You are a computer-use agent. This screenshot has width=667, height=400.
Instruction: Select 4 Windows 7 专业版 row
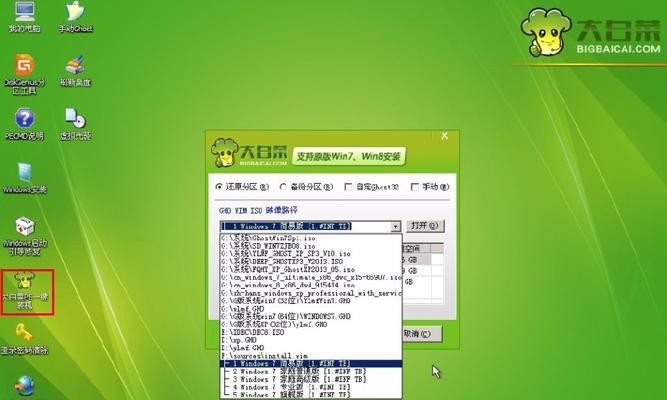click(311, 387)
